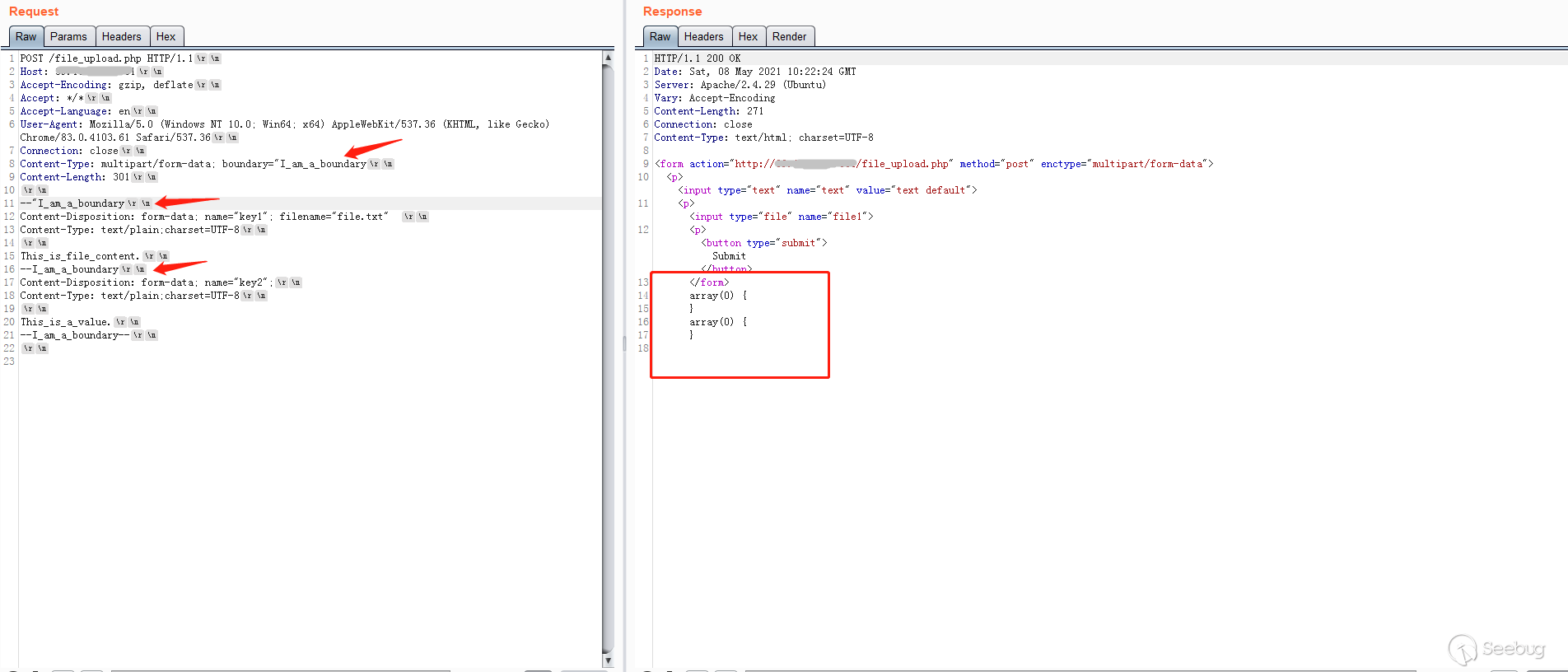Viewport: 1568px width, 672px height.
Task: Select the response Raw tab
Action: pyautogui.click(x=660, y=36)
